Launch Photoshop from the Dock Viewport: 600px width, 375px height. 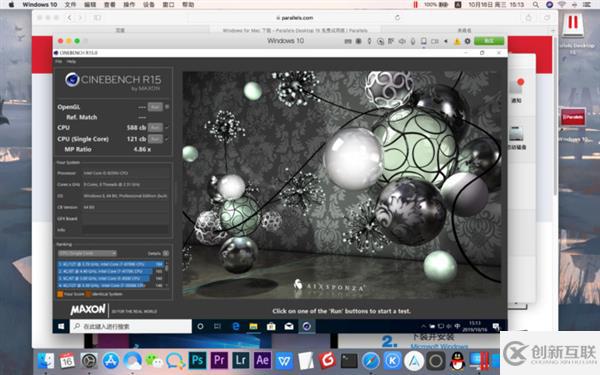(197, 360)
